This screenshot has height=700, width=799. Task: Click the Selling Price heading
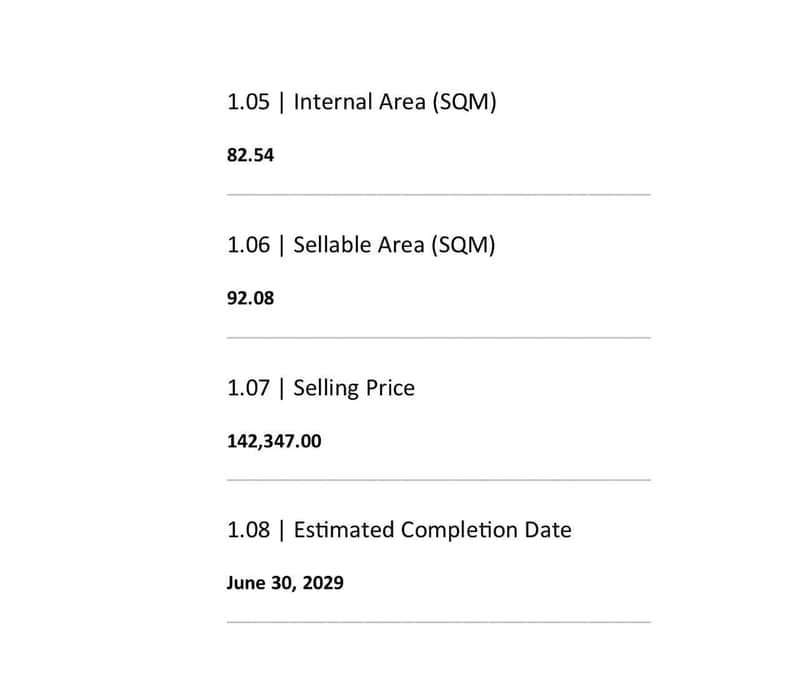pos(354,388)
